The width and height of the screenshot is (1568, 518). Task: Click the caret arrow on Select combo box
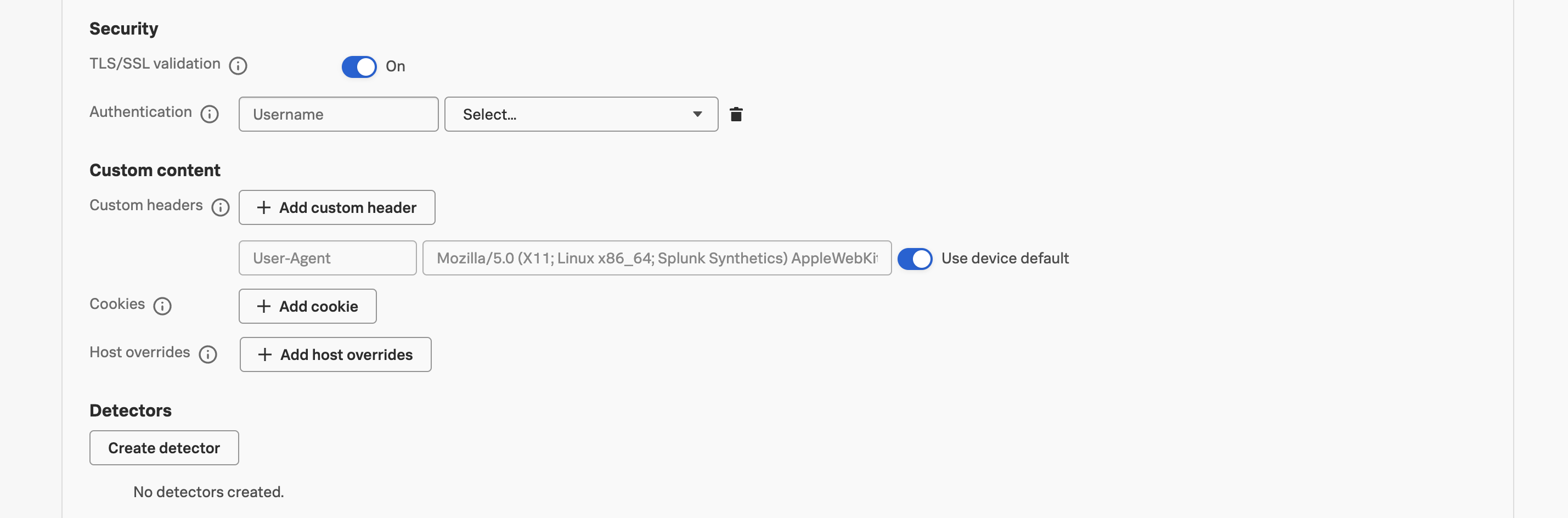697,114
